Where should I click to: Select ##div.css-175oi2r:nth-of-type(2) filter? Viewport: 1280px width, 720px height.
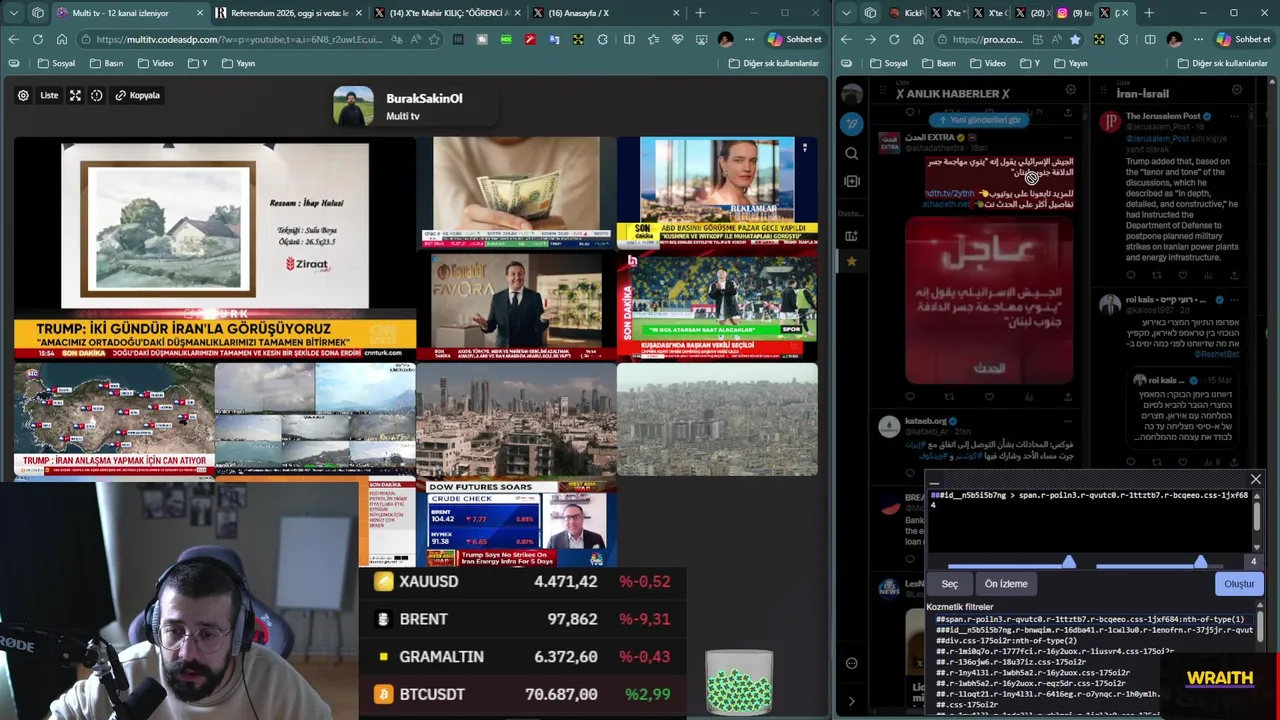coord(1006,640)
